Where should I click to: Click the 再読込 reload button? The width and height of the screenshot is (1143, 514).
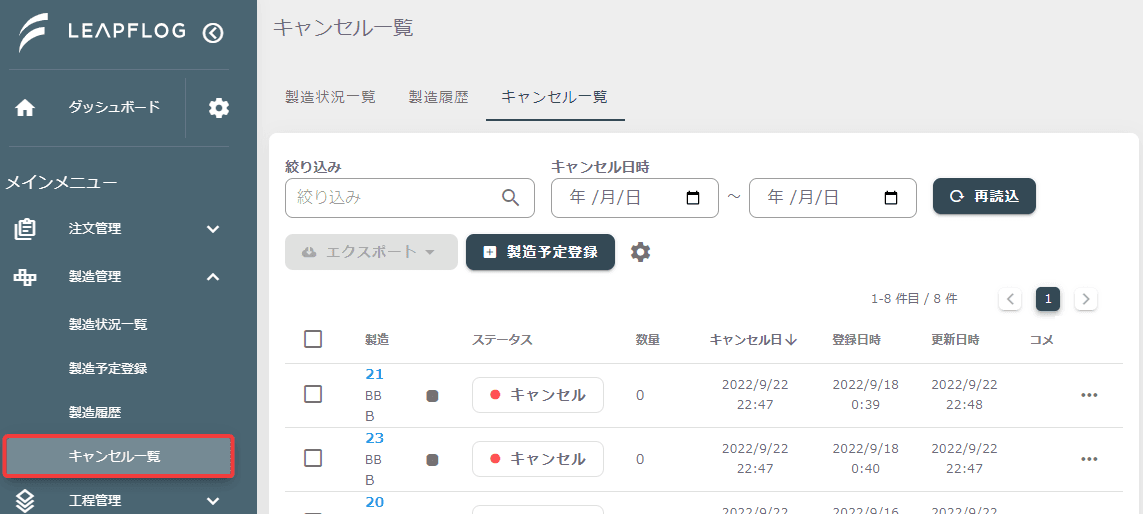[x=984, y=196]
